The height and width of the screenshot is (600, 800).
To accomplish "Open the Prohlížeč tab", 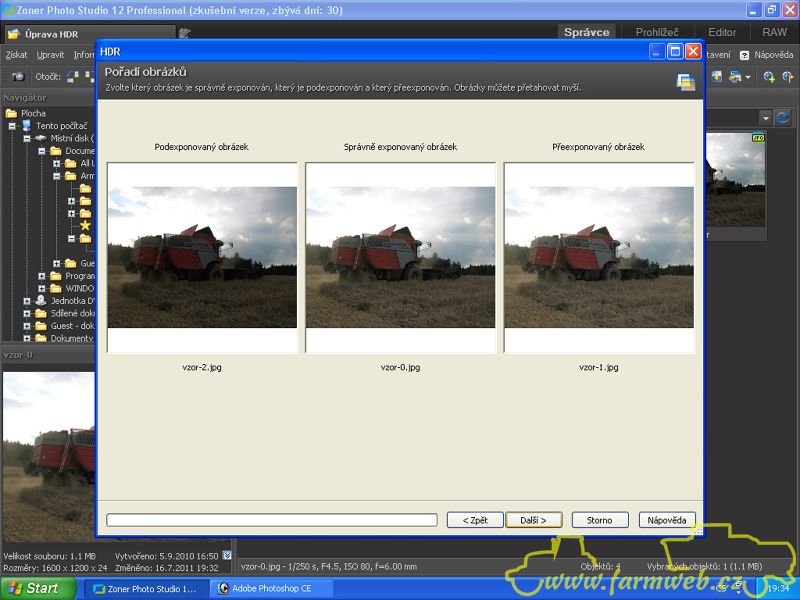I will [657, 32].
